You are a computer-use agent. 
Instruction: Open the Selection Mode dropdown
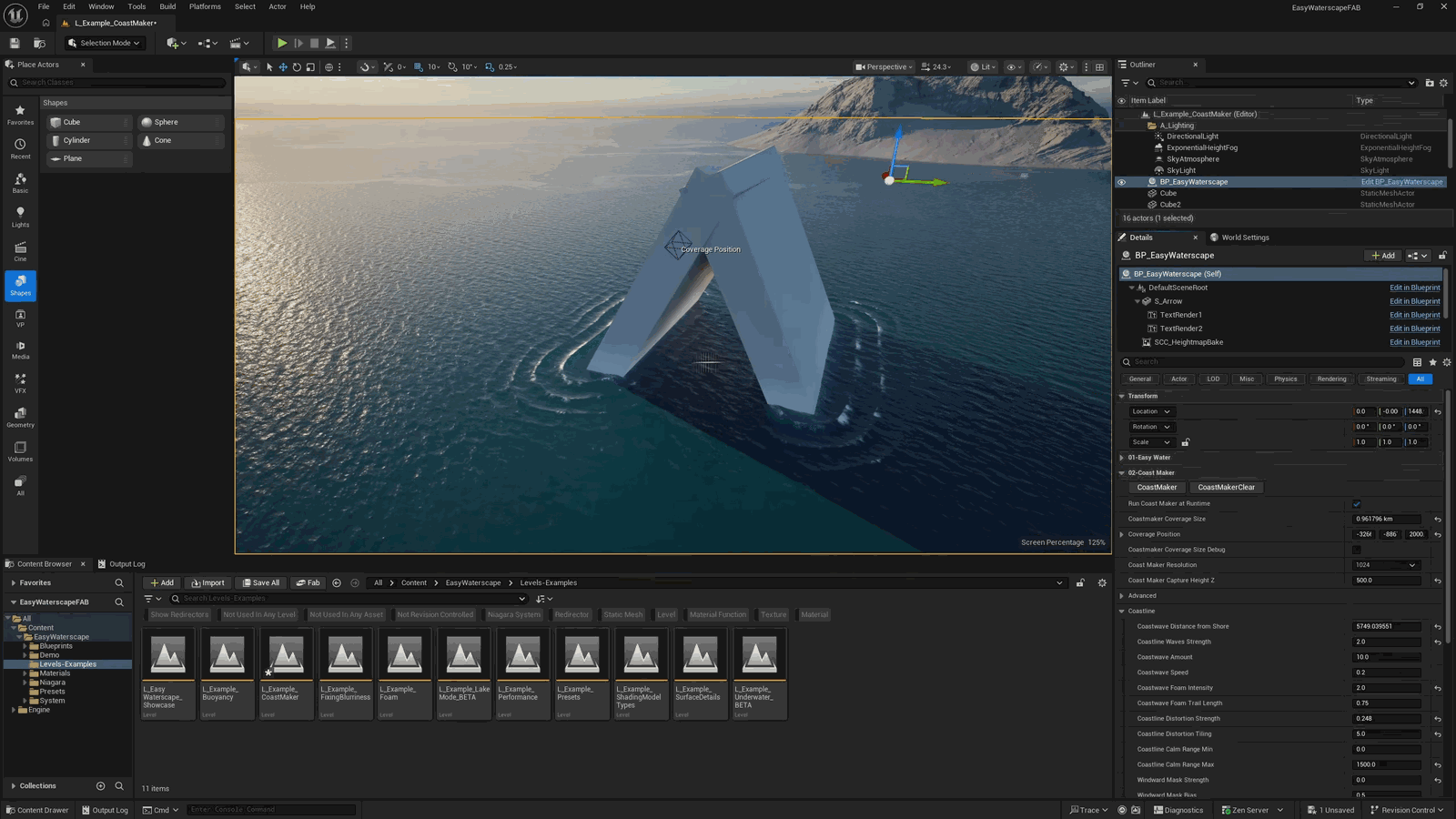tap(105, 43)
